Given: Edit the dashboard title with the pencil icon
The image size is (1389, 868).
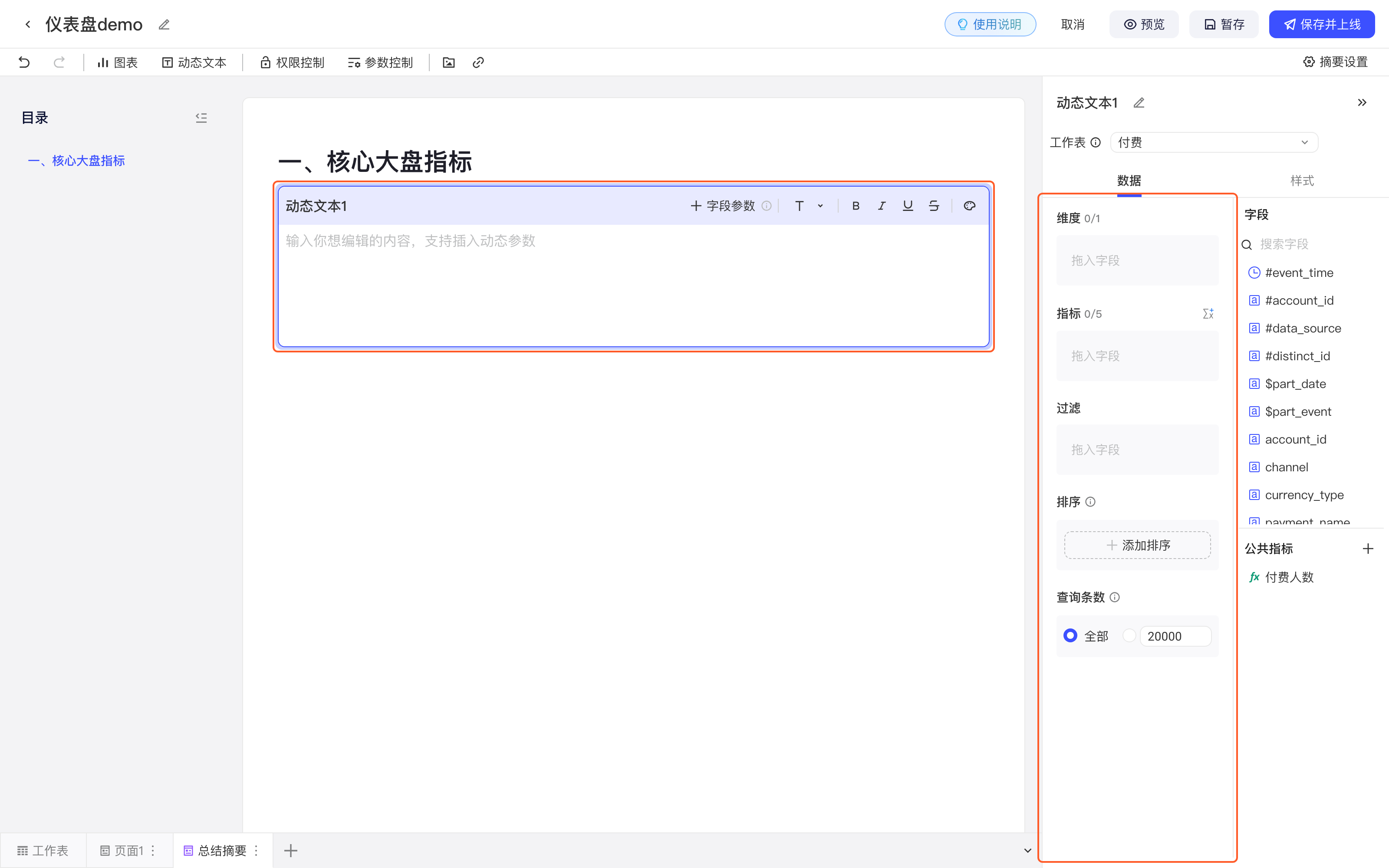Looking at the screenshot, I should pos(164,25).
